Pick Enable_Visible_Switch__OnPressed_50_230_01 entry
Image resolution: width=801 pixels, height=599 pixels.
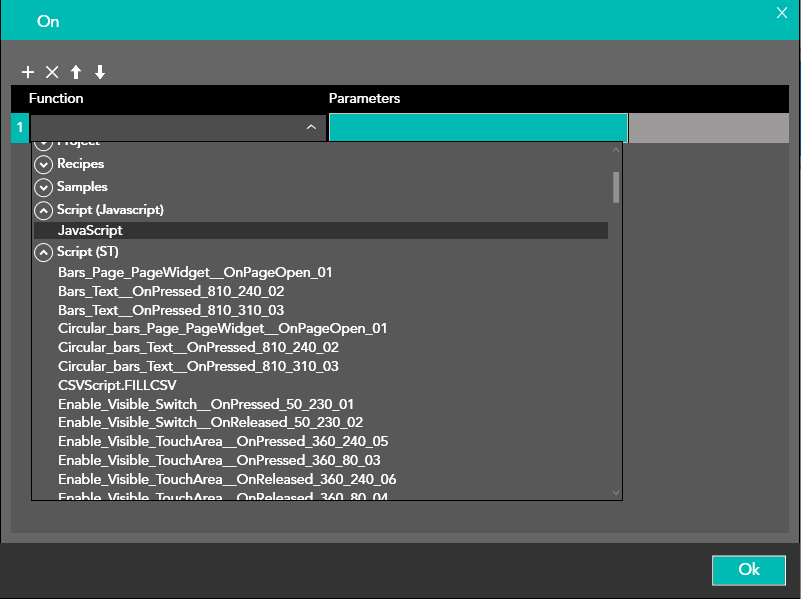coord(206,404)
